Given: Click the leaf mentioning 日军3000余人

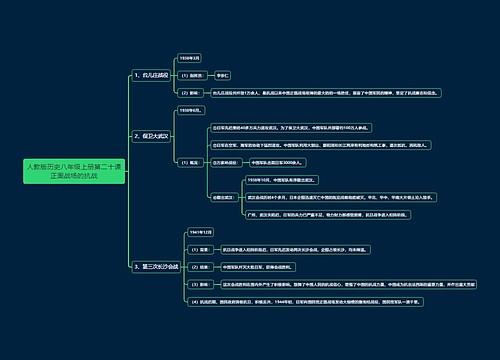Looking at the screenshot, I should (278, 163).
